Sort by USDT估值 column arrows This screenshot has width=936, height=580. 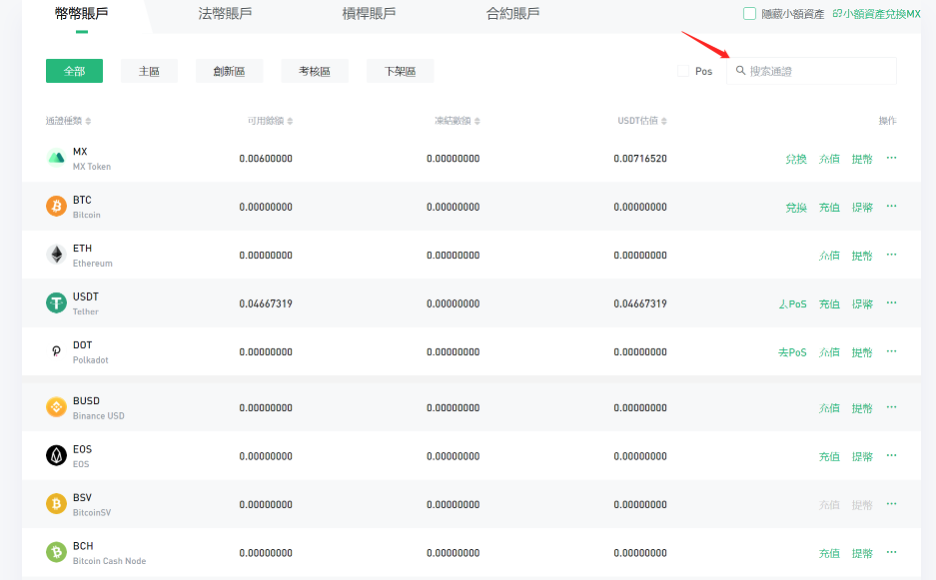click(663, 122)
